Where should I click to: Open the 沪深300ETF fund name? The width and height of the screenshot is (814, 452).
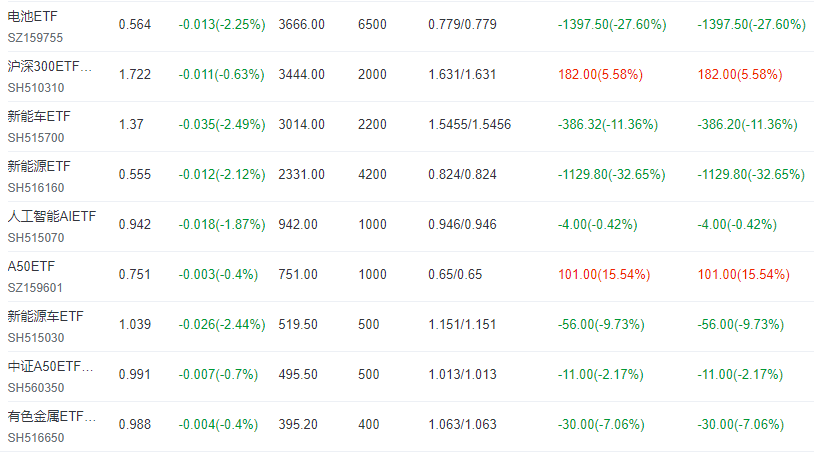coord(49,66)
